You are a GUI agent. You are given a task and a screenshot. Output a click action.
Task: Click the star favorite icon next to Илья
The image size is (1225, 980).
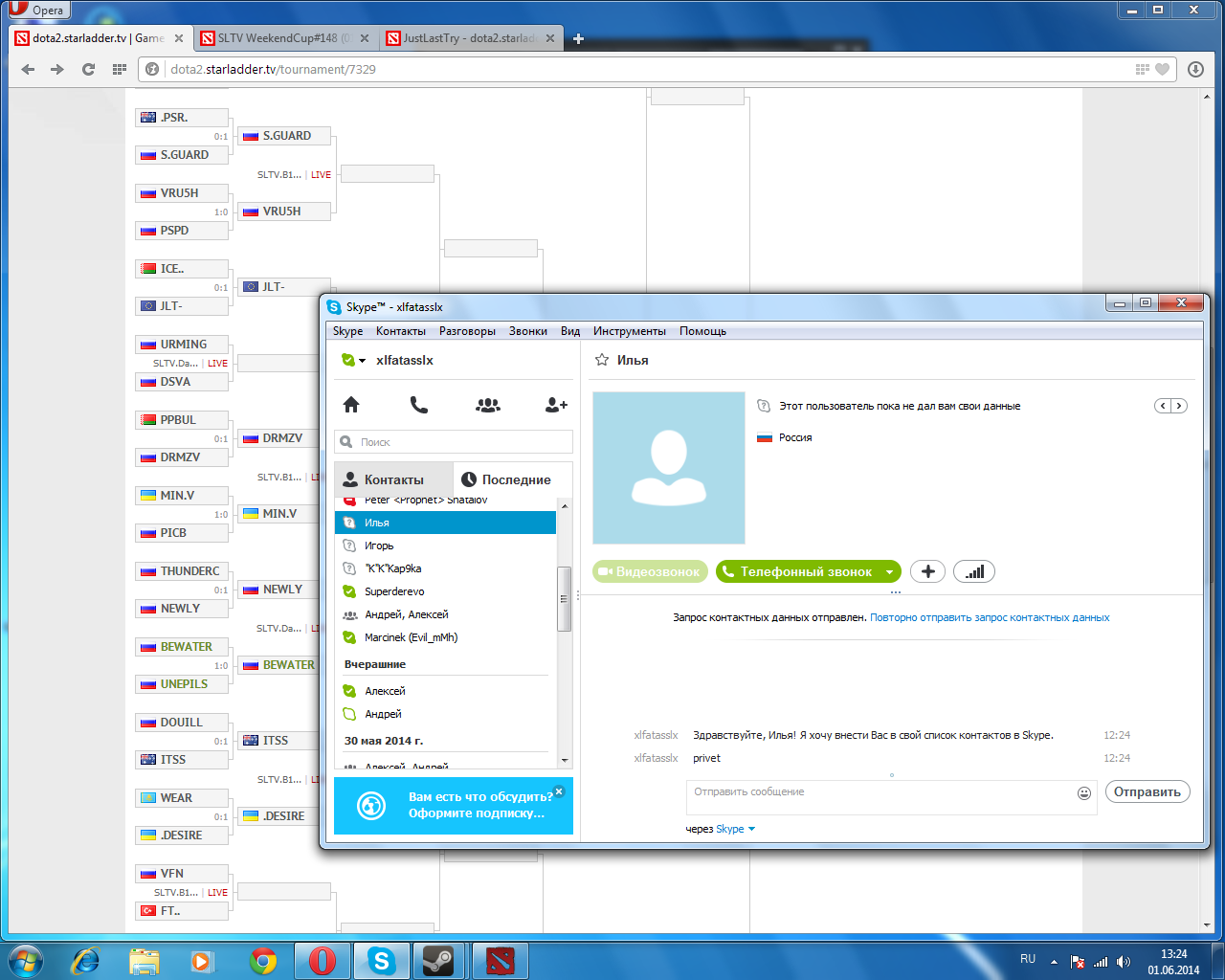[x=602, y=360]
